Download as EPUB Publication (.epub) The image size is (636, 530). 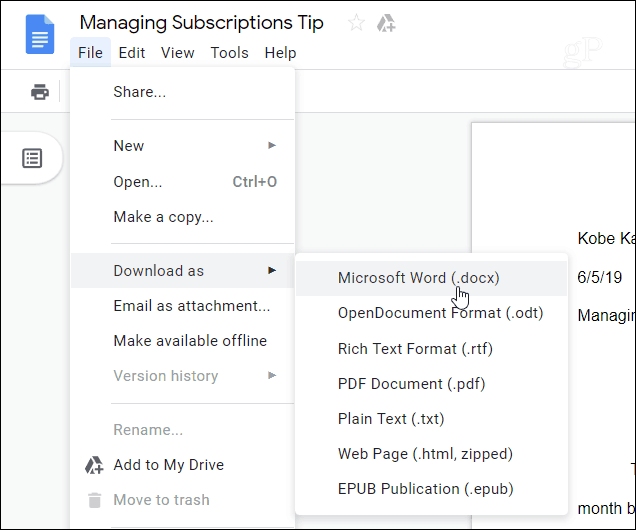click(431, 489)
